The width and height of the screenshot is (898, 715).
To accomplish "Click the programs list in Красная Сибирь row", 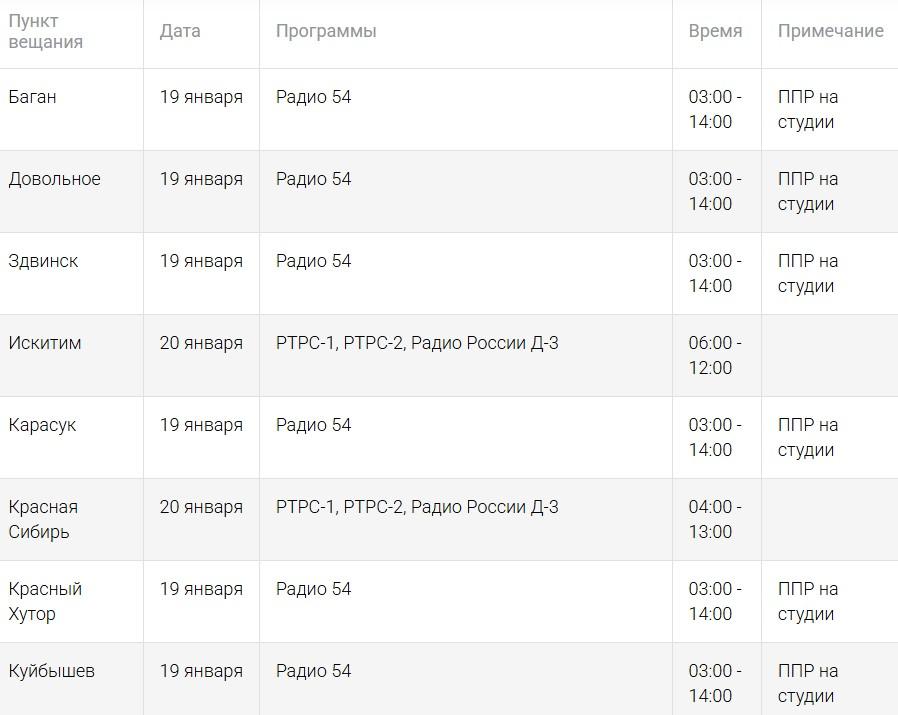I will tap(417, 507).
